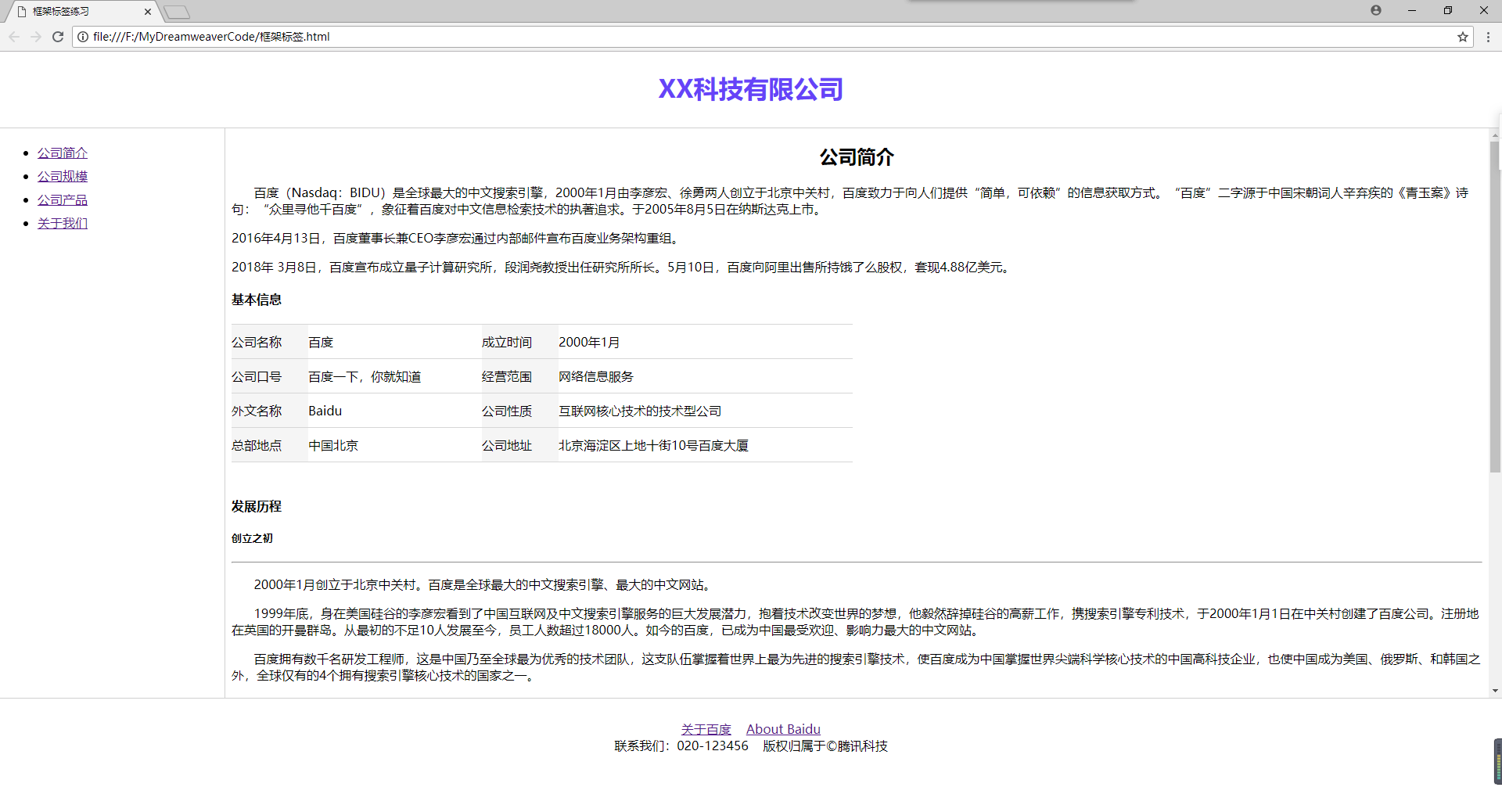Click the content frame scroll-down arrow
The height and width of the screenshot is (812, 1502).
(x=1495, y=691)
